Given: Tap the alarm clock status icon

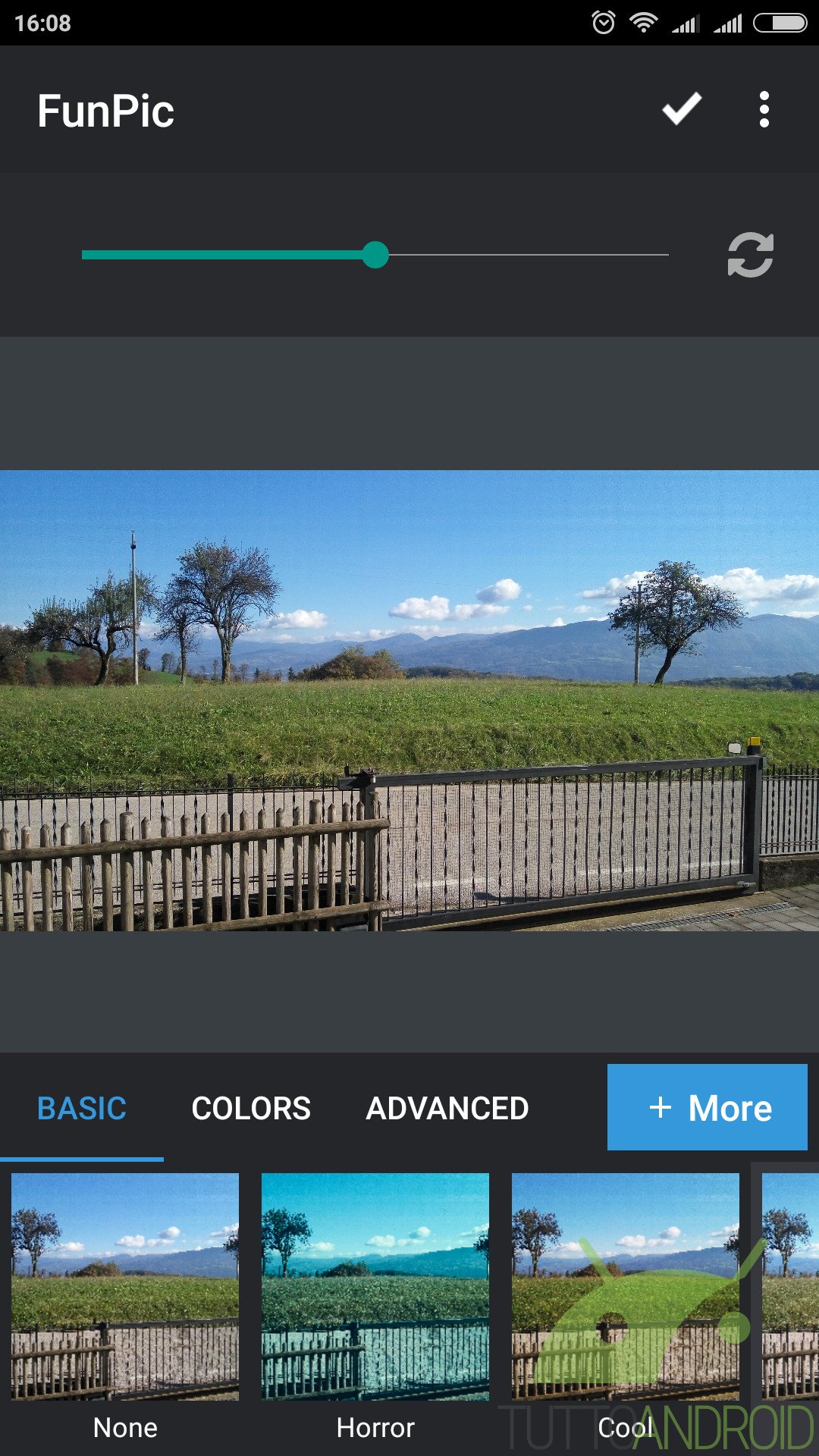Looking at the screenshot, I should tap(603, 23).
